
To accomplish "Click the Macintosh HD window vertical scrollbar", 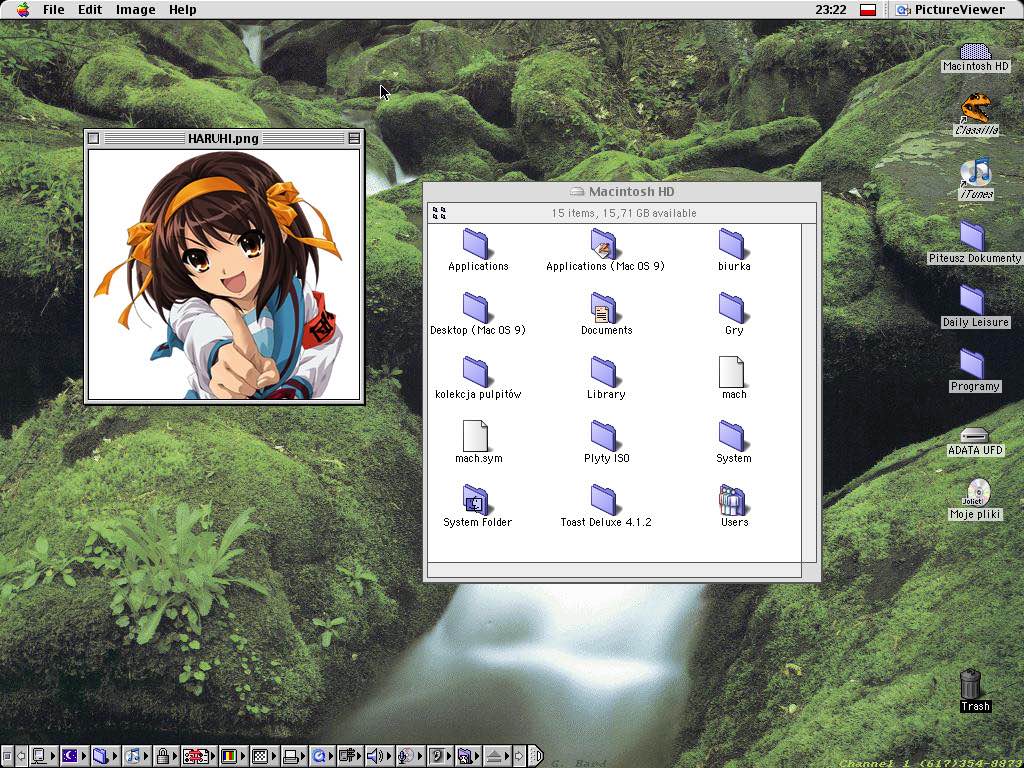I will point(808,392).
